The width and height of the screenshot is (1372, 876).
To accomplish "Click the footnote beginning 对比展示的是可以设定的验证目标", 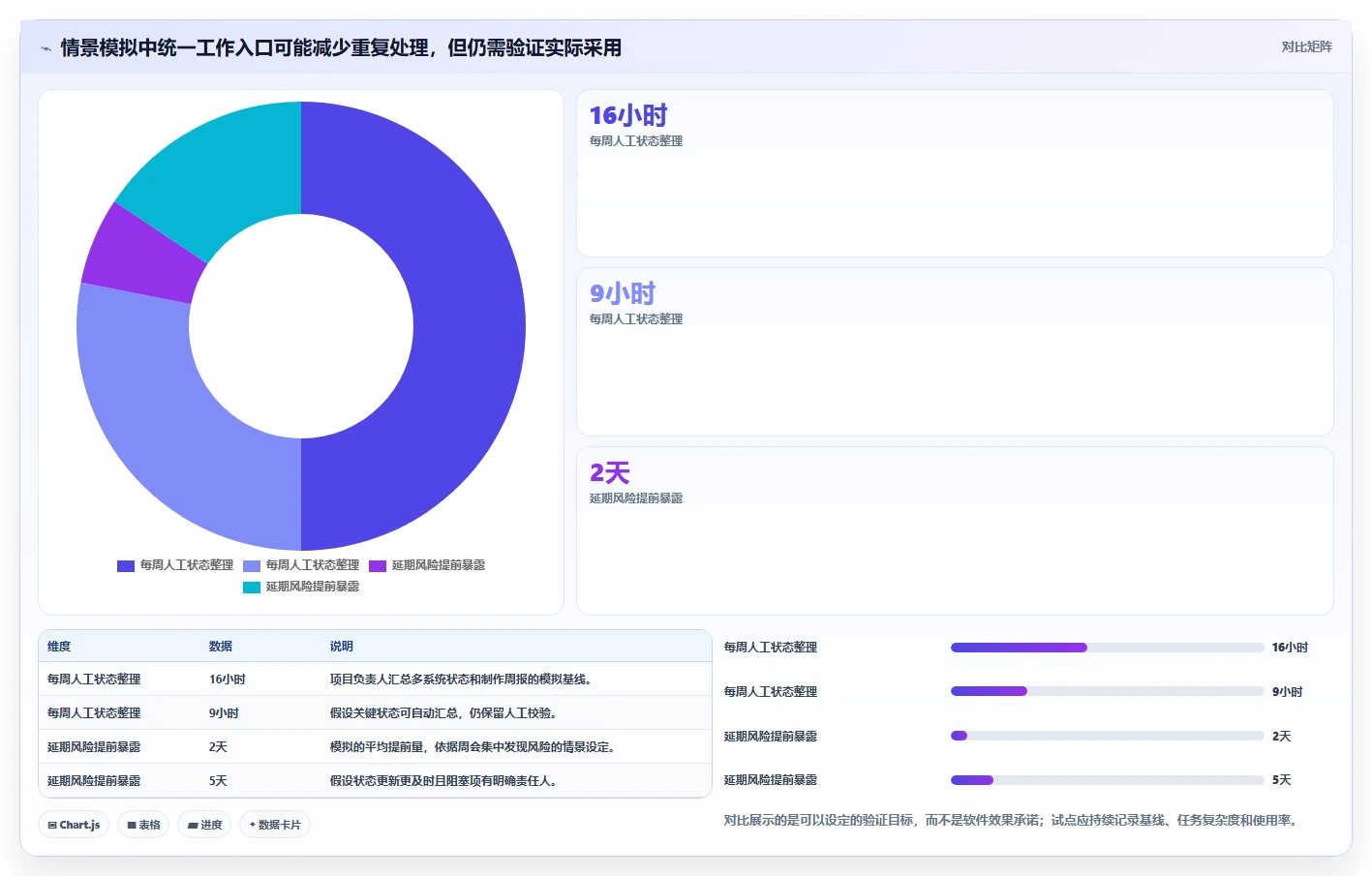I will [x=1013, y=820].
